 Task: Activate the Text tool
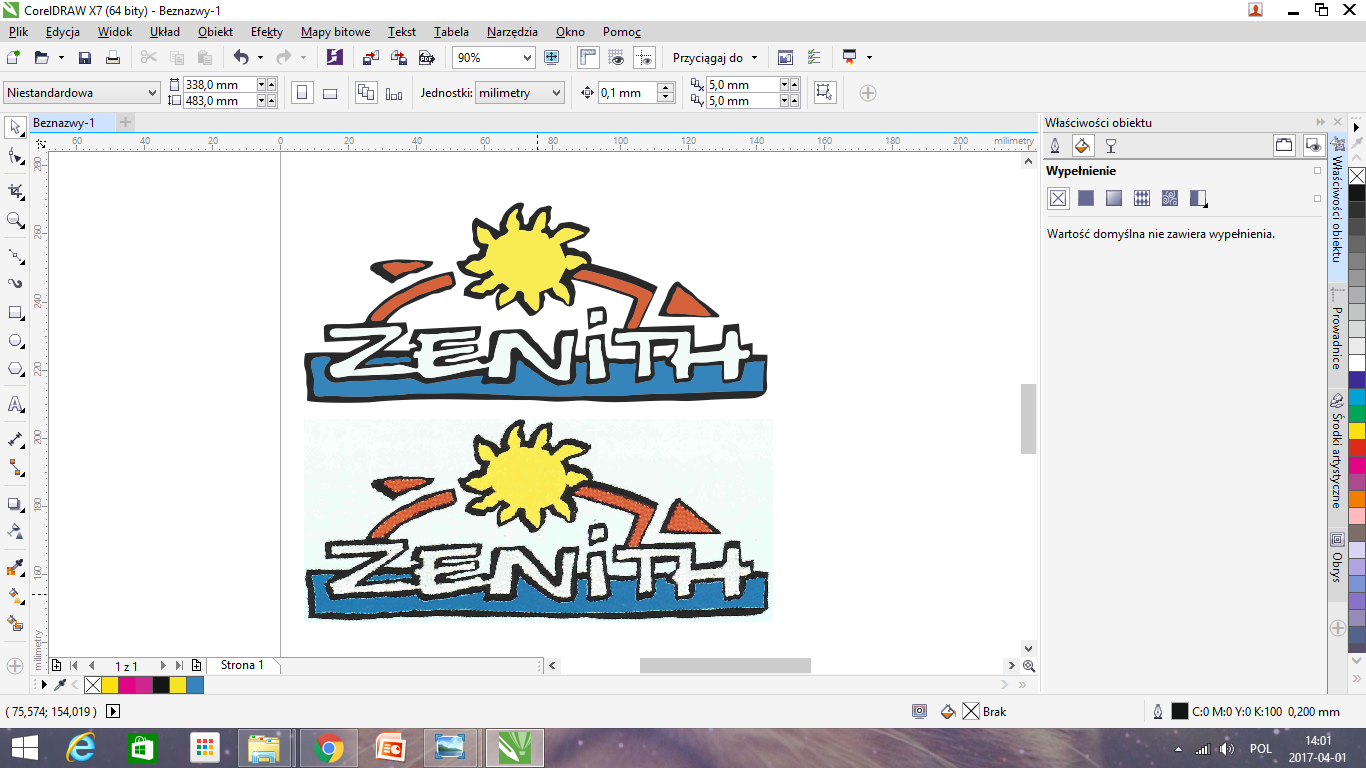pyautogui.click(x=15, y=404)
